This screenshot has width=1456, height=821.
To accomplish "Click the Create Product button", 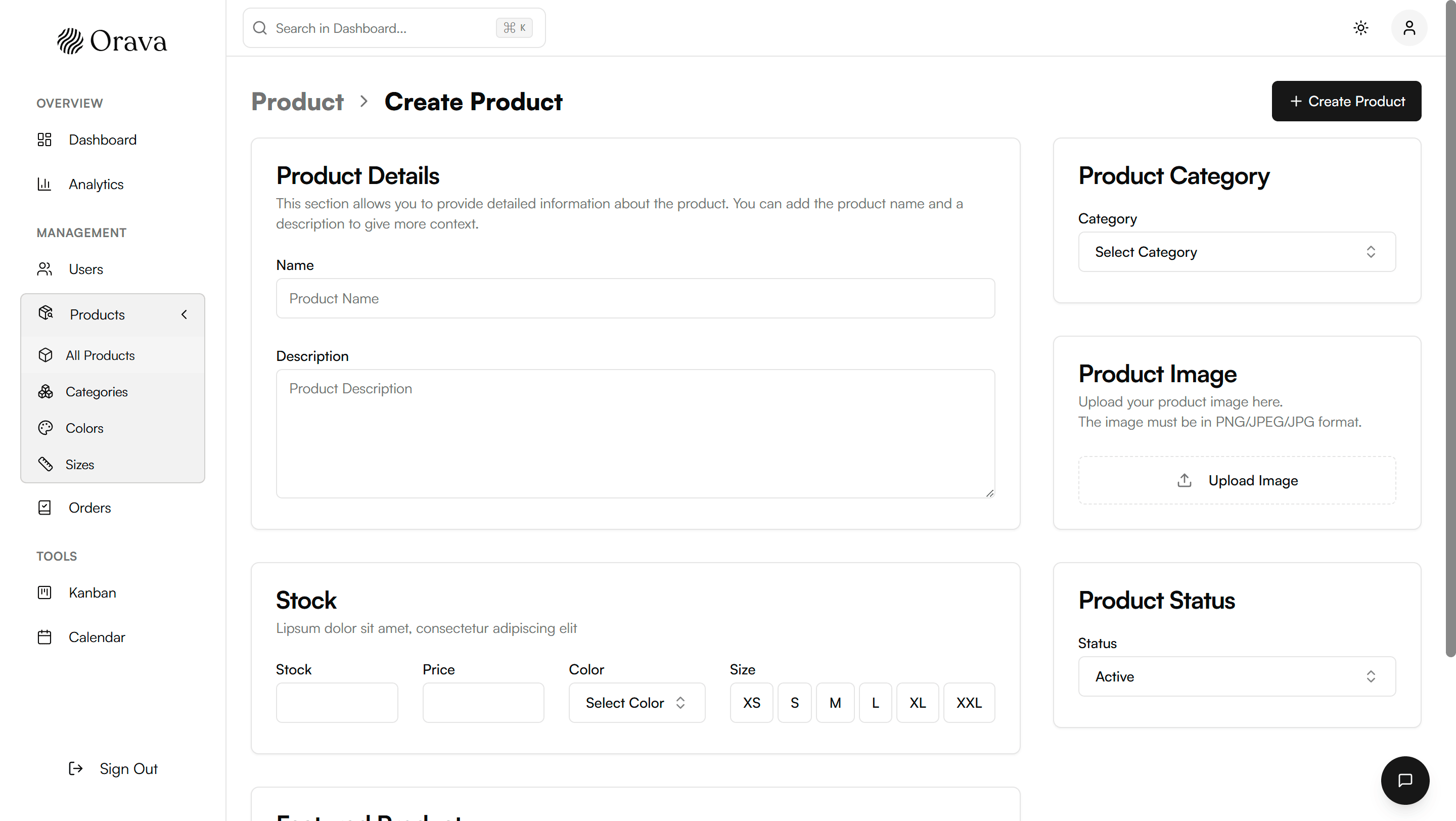I will pos(1346,101).
